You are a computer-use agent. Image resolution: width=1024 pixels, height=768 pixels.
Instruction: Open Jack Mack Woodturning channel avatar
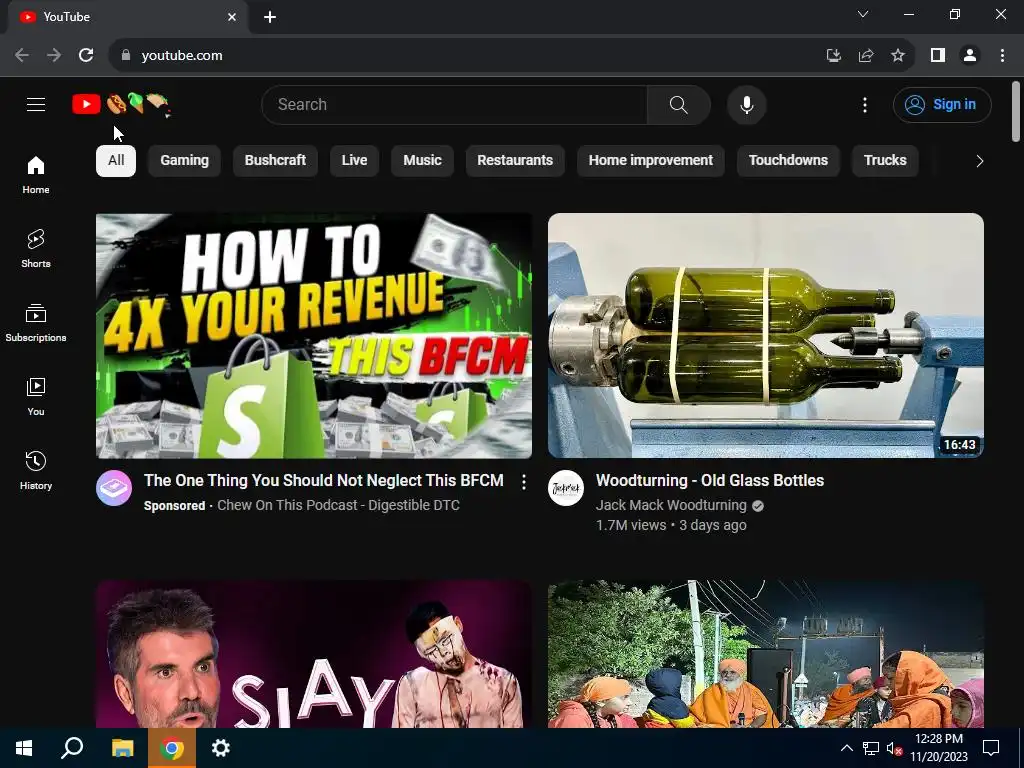[x=566, y=488]
